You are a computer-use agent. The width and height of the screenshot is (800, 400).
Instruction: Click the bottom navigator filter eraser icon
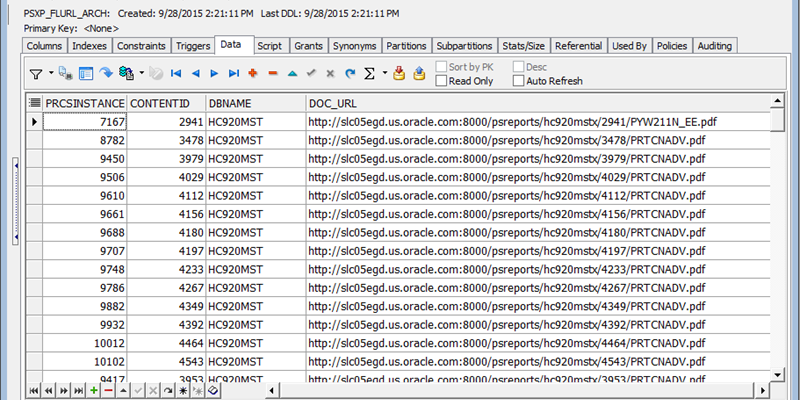point(213,391)
